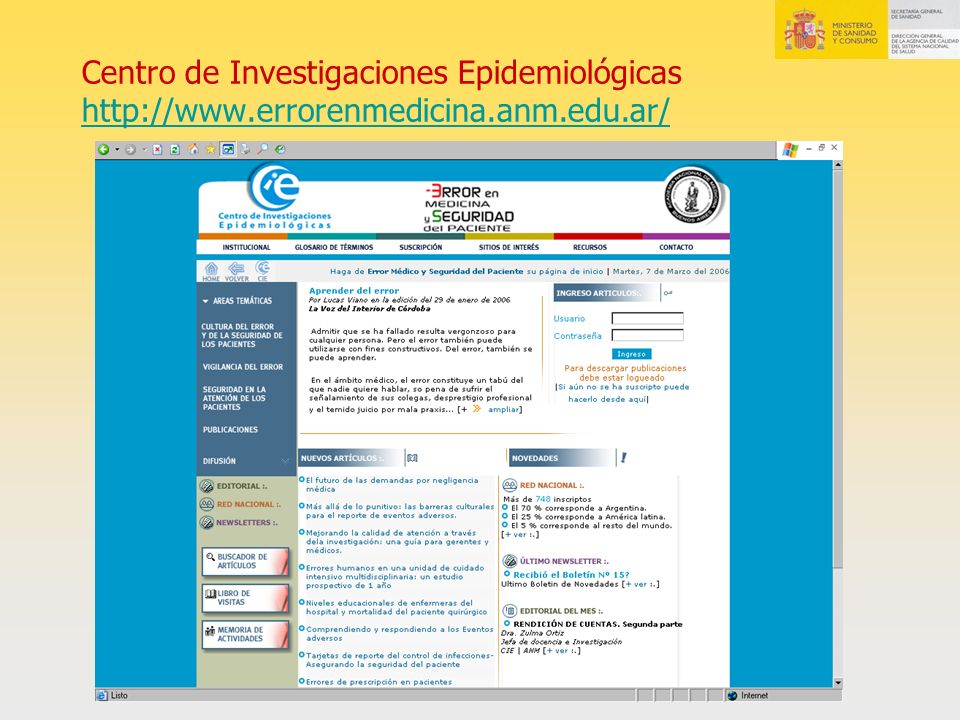Open Memoria de Actividades button
960x720 pixels.
[246, 634]
